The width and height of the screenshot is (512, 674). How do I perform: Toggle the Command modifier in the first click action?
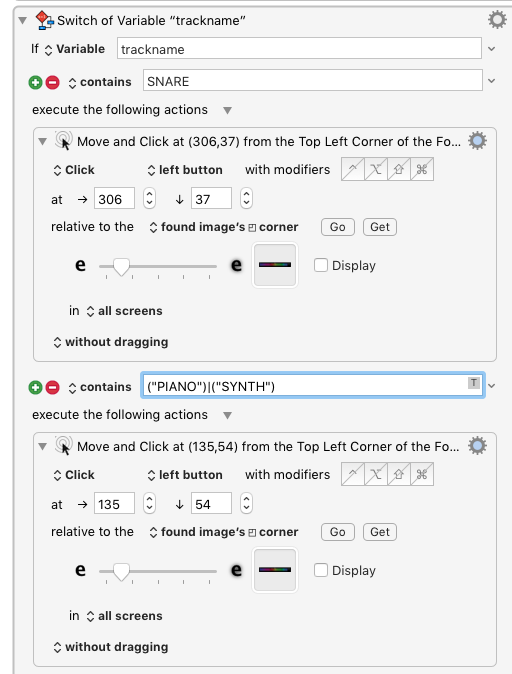tap(422, 169)
